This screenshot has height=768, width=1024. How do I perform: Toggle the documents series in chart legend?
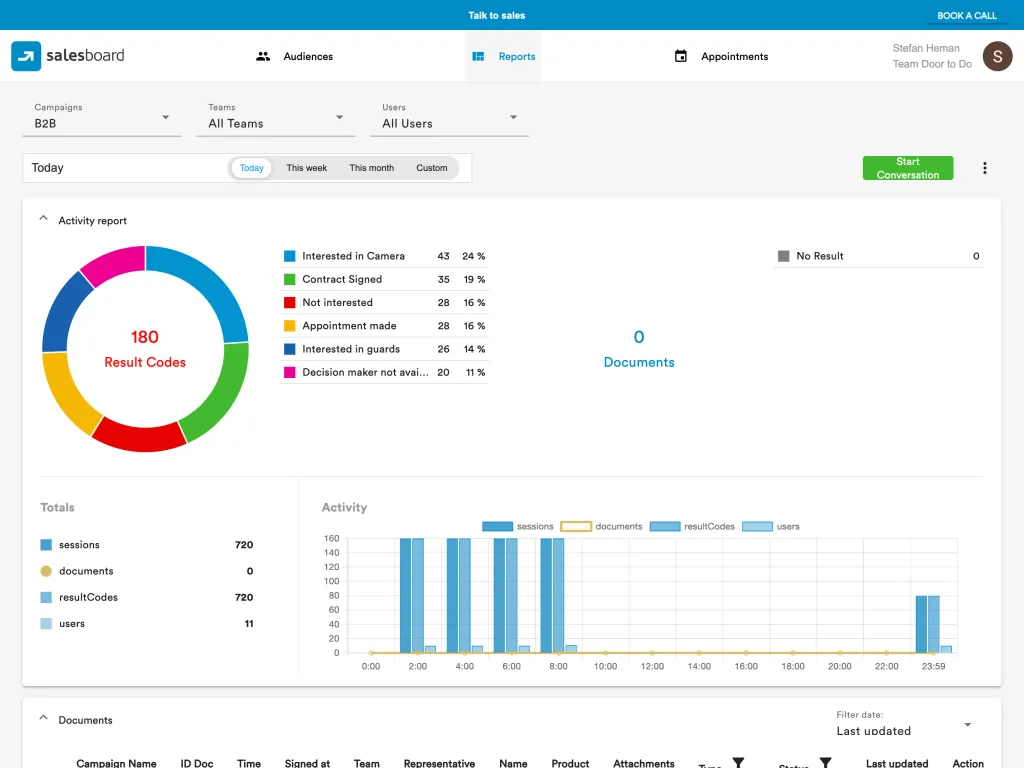tap(601, 526)
